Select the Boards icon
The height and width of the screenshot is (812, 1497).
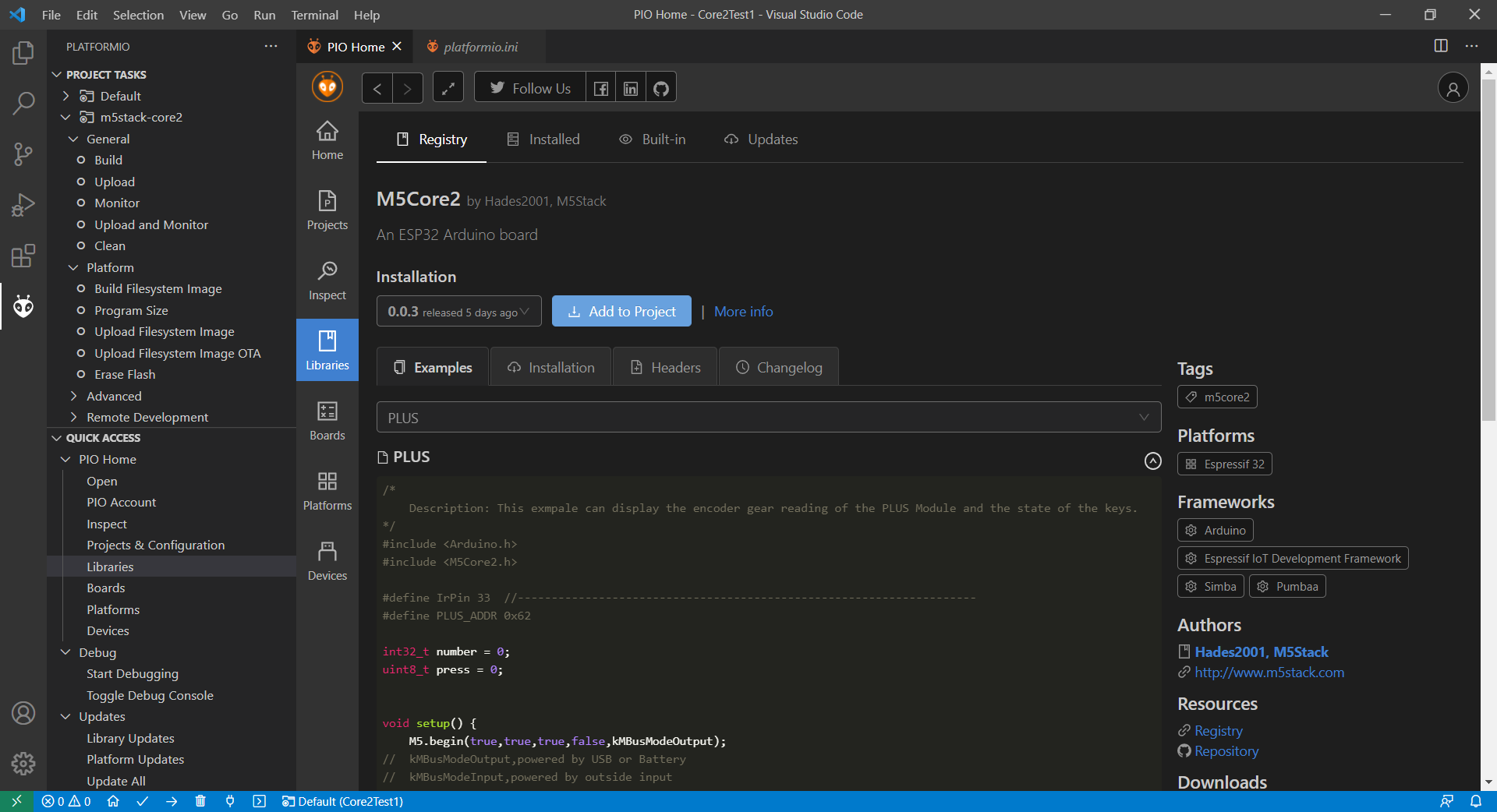coord(327,421)
